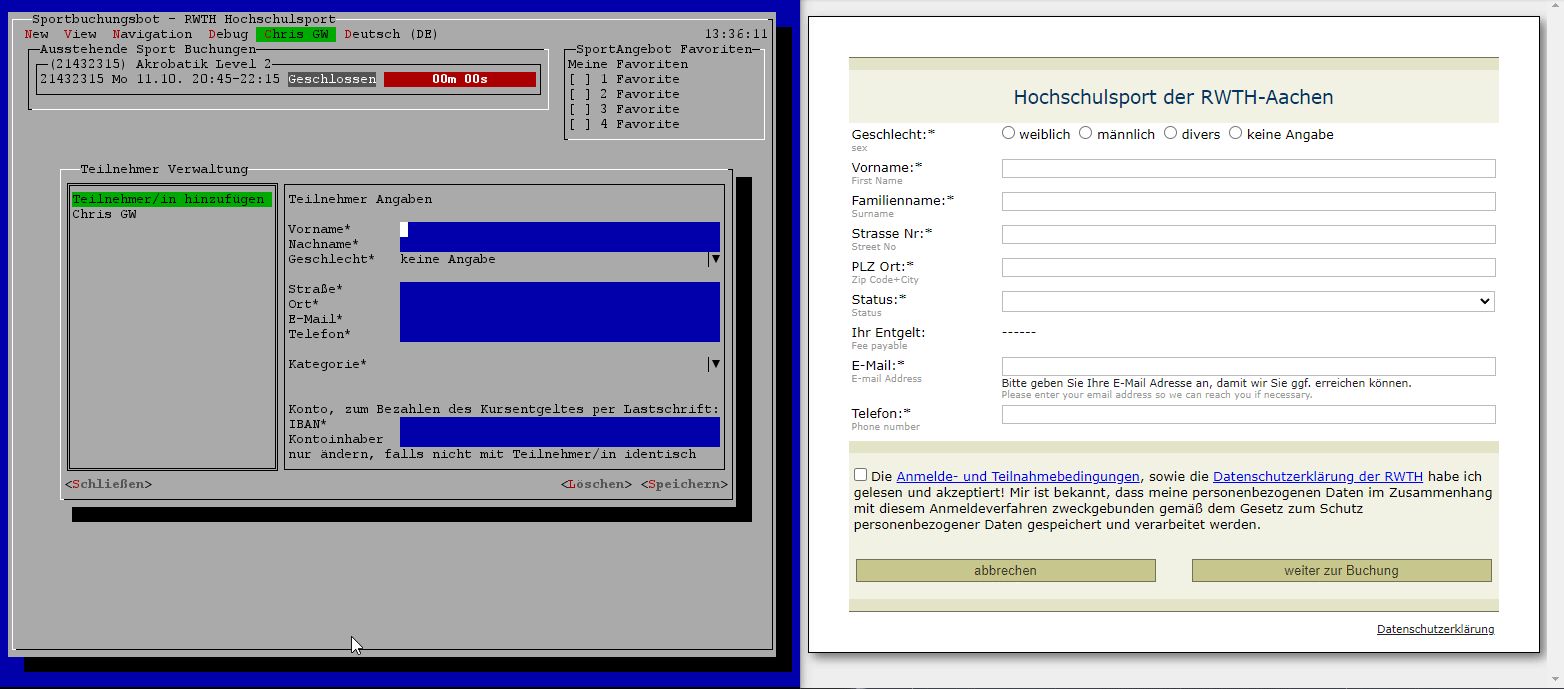Image resolution: width=1564 pixels, height=689 pixels.
Task: Focus the Straße field in Teilnehmer Angaben
Action: pos(560,289)
